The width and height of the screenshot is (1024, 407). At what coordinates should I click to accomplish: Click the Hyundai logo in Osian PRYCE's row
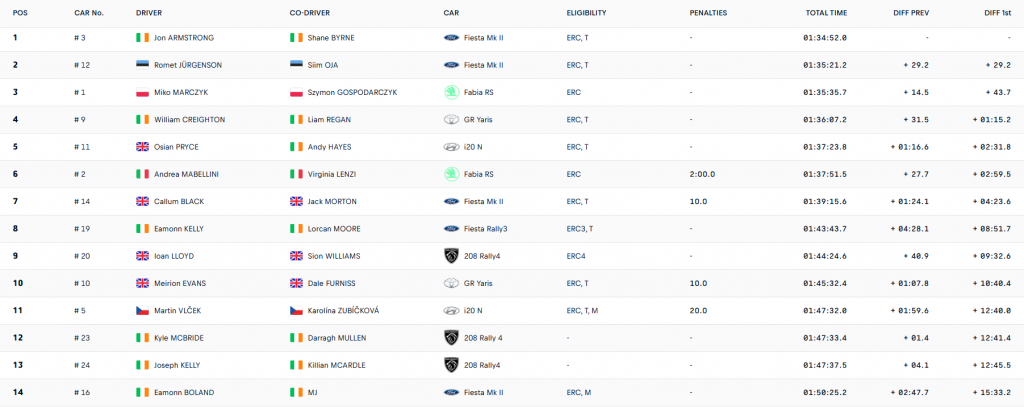pyautogui.click(x=451, y=147)
